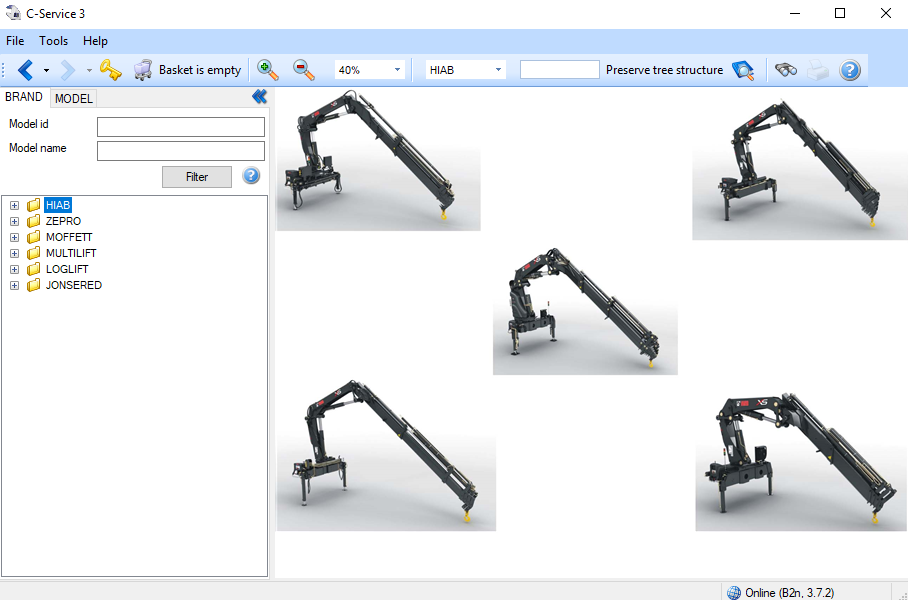Open the toolbar help question mark icon
This screenshot has height=600, width=908.
click(850, 70)
